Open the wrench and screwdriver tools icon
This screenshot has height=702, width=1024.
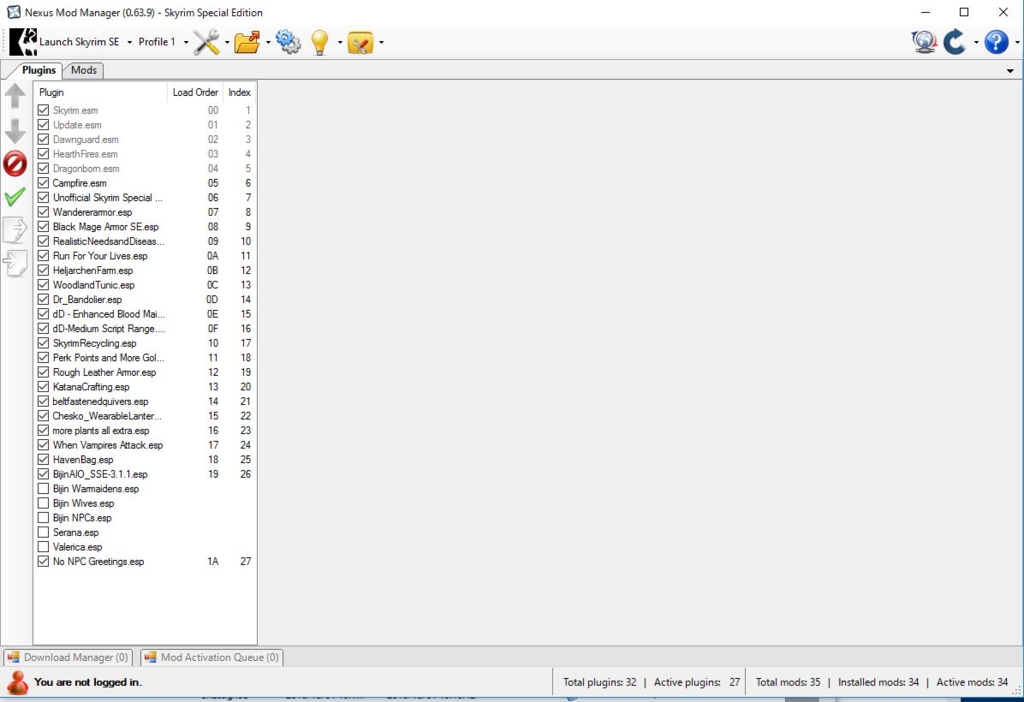click(206, 42)
